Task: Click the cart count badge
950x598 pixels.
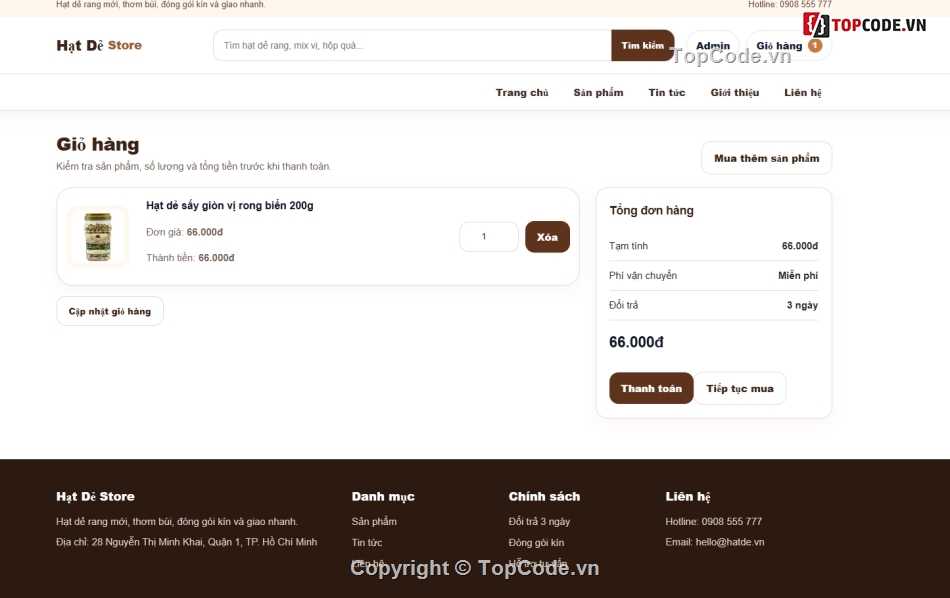Action: pos(815,45)
